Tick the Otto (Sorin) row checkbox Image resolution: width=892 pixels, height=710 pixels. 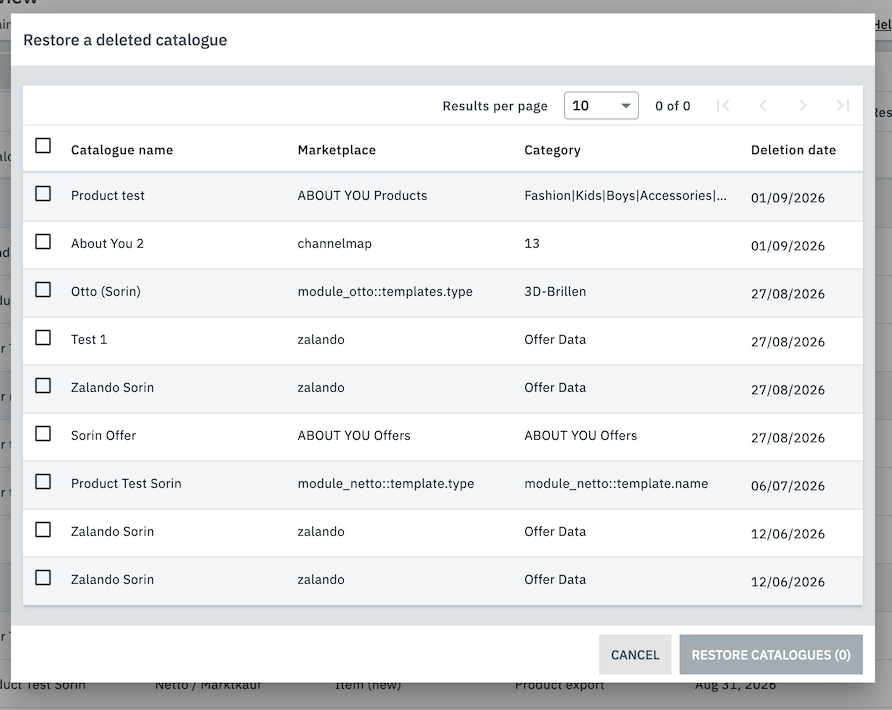coord(43,290)
